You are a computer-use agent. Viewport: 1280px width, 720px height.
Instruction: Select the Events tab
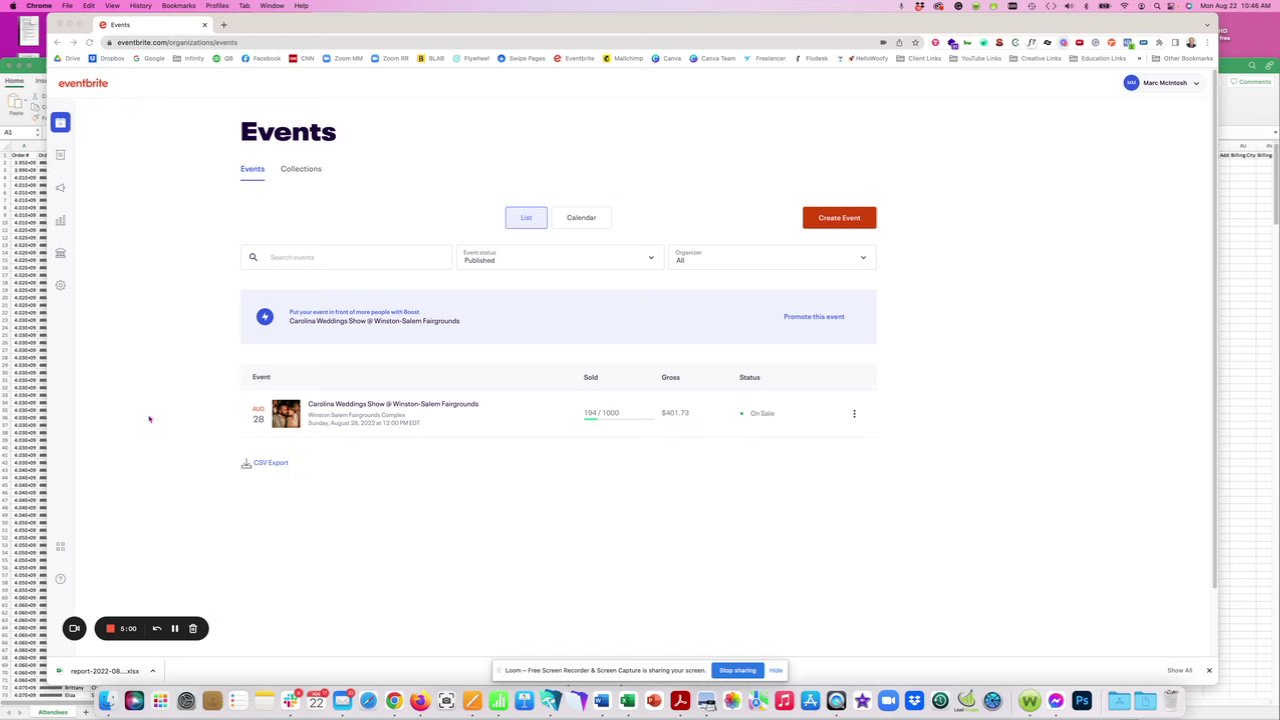pos(252,169)
